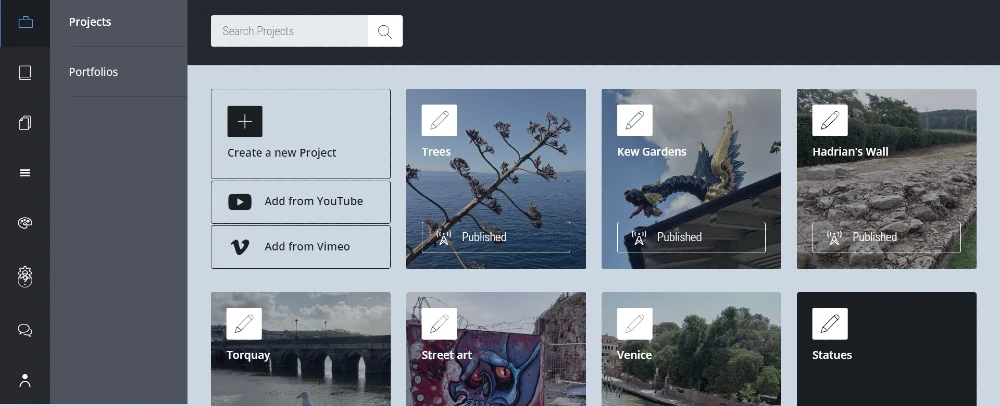The image size is (1000, 406).
Task: Click Add from YouTube button
Action: click(x=301, y=202)
